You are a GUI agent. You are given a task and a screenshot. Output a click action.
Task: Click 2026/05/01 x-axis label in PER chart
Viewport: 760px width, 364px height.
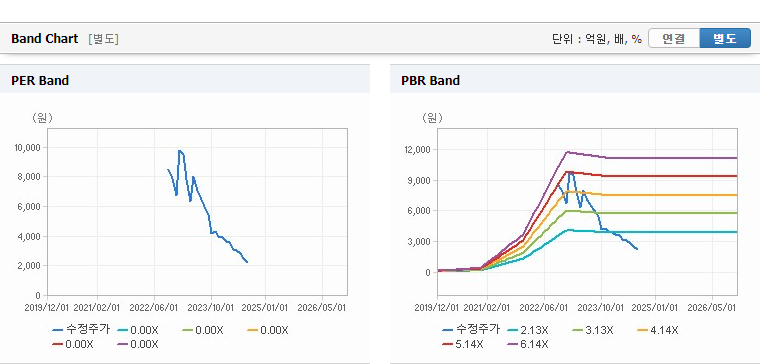322,307
